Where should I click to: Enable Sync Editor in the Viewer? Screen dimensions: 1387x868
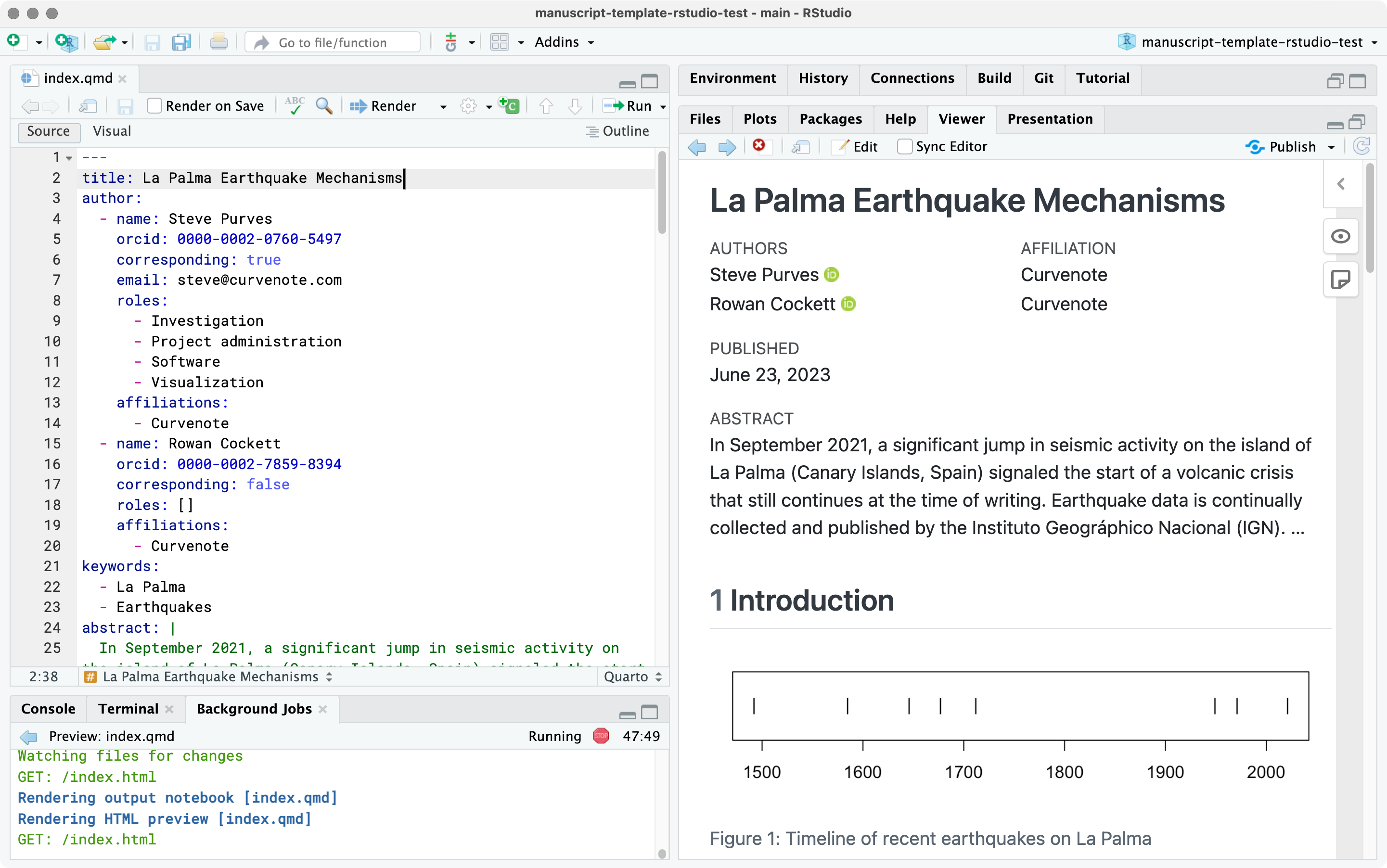click(905, 146)
